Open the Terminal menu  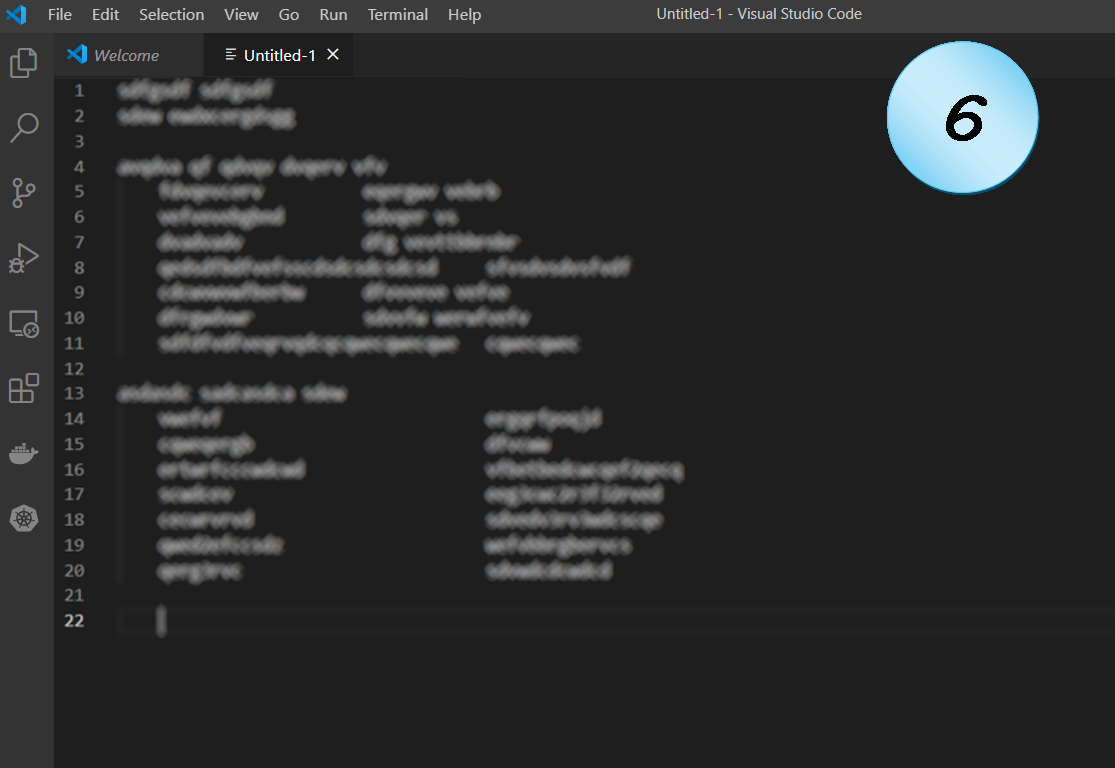(397, 15)
